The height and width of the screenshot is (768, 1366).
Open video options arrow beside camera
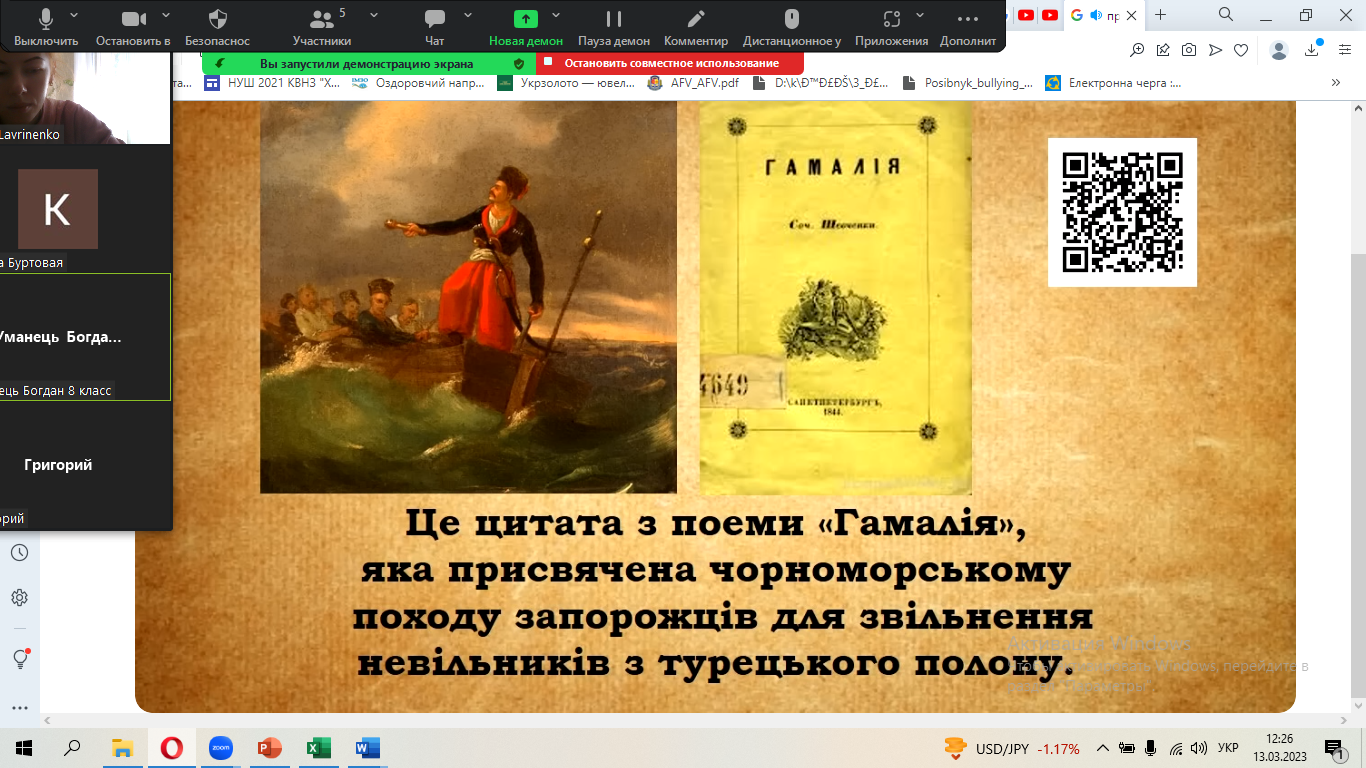coord(166,16)
